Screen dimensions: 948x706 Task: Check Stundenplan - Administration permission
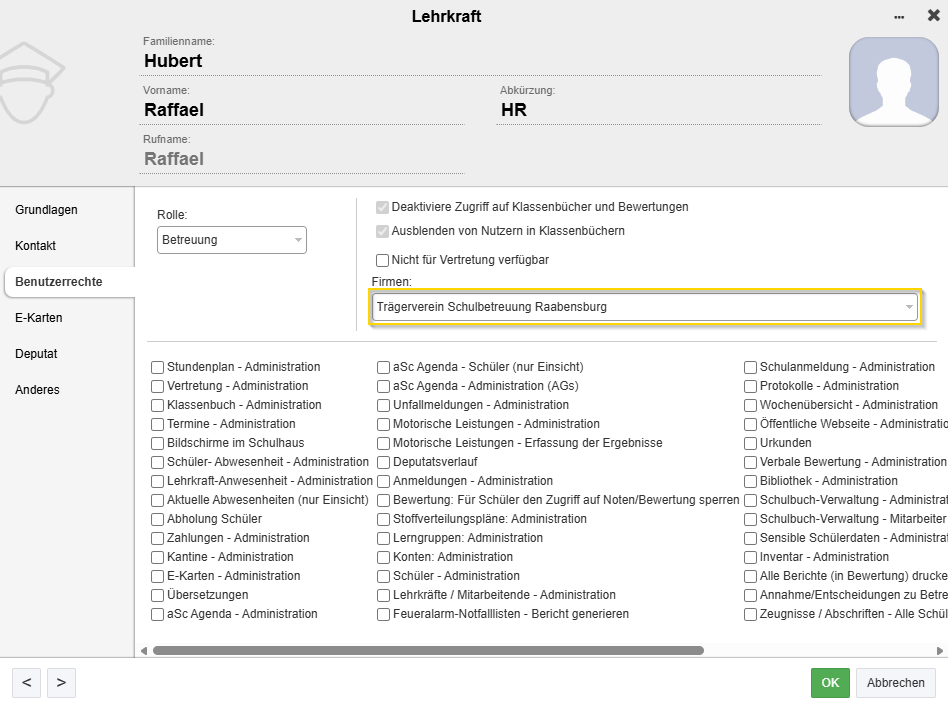(x=158, y=367)
